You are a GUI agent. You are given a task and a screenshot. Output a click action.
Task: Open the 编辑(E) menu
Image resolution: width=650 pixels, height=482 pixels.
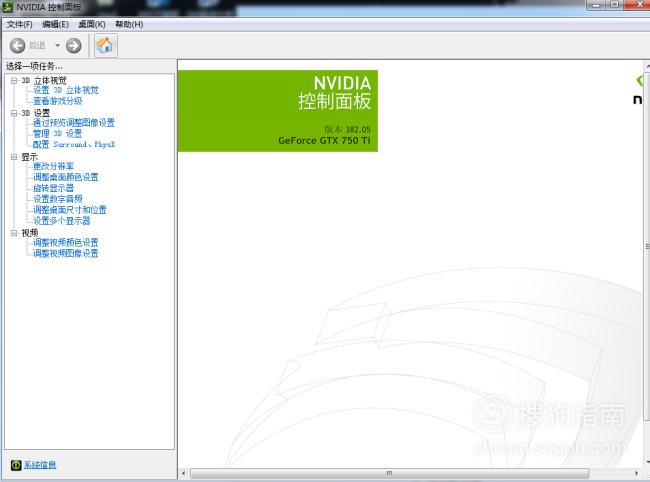[55, 24]
